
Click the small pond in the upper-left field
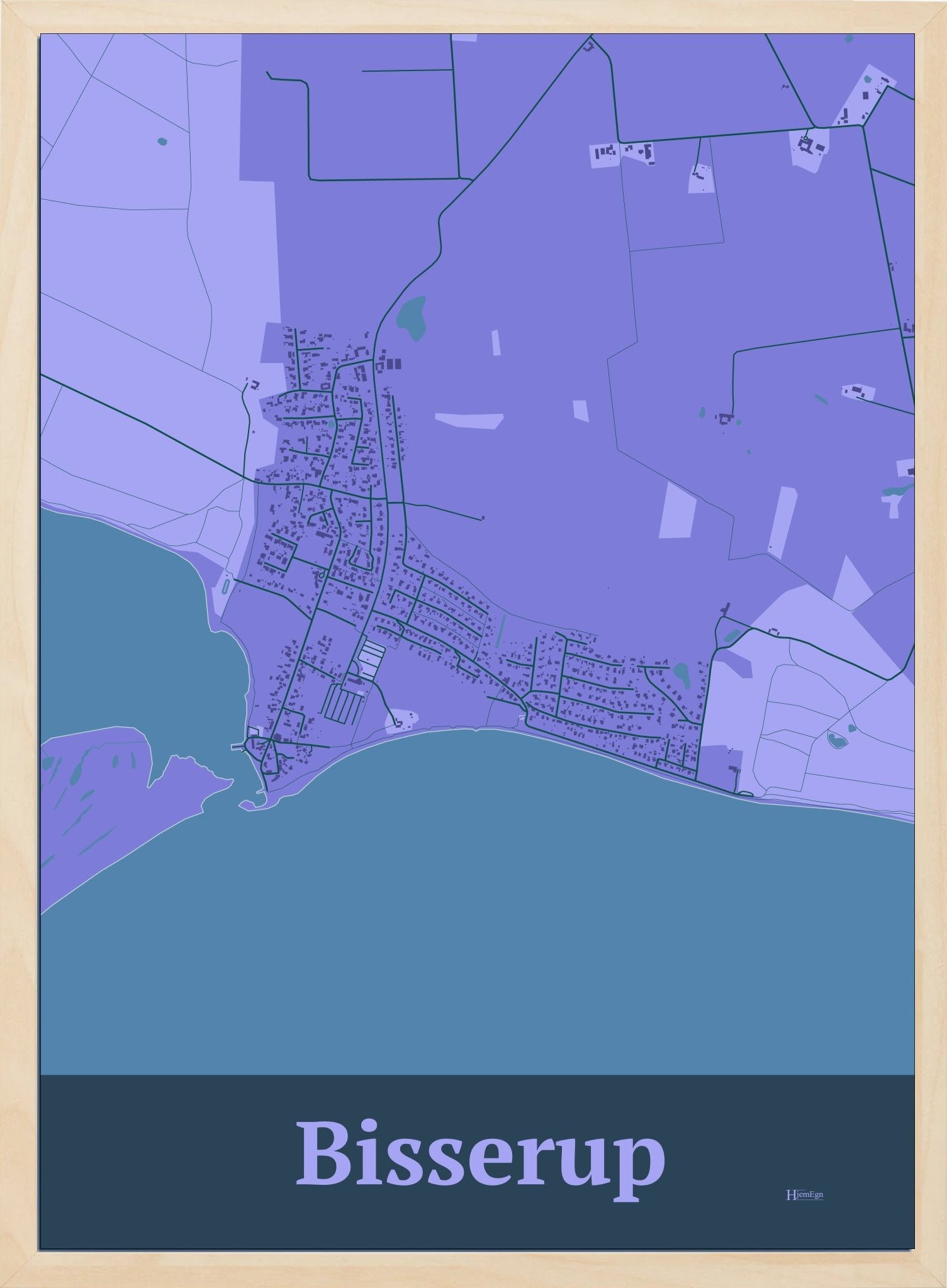162,142
